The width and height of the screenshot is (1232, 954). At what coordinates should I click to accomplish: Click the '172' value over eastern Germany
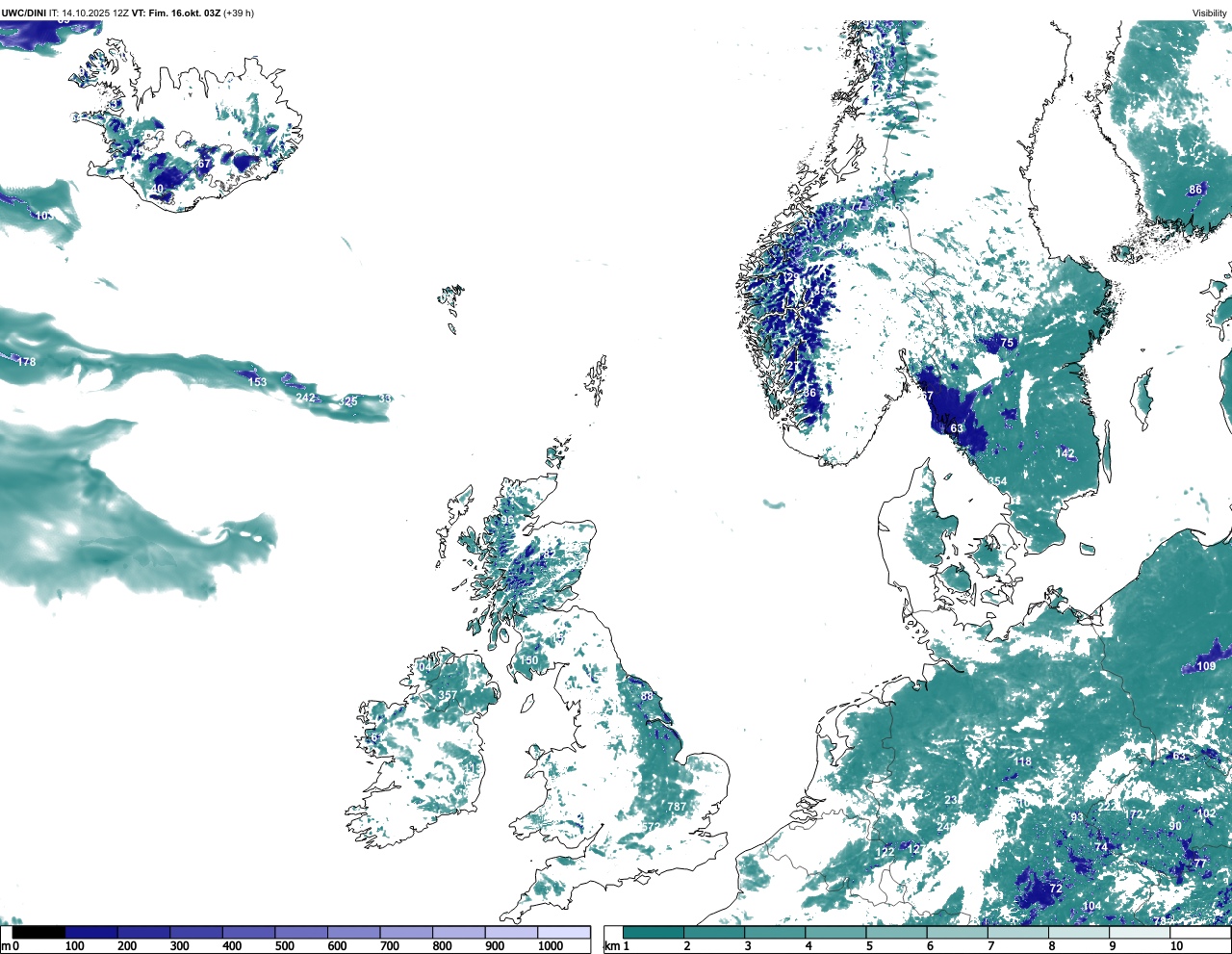tap(1134, 814)
